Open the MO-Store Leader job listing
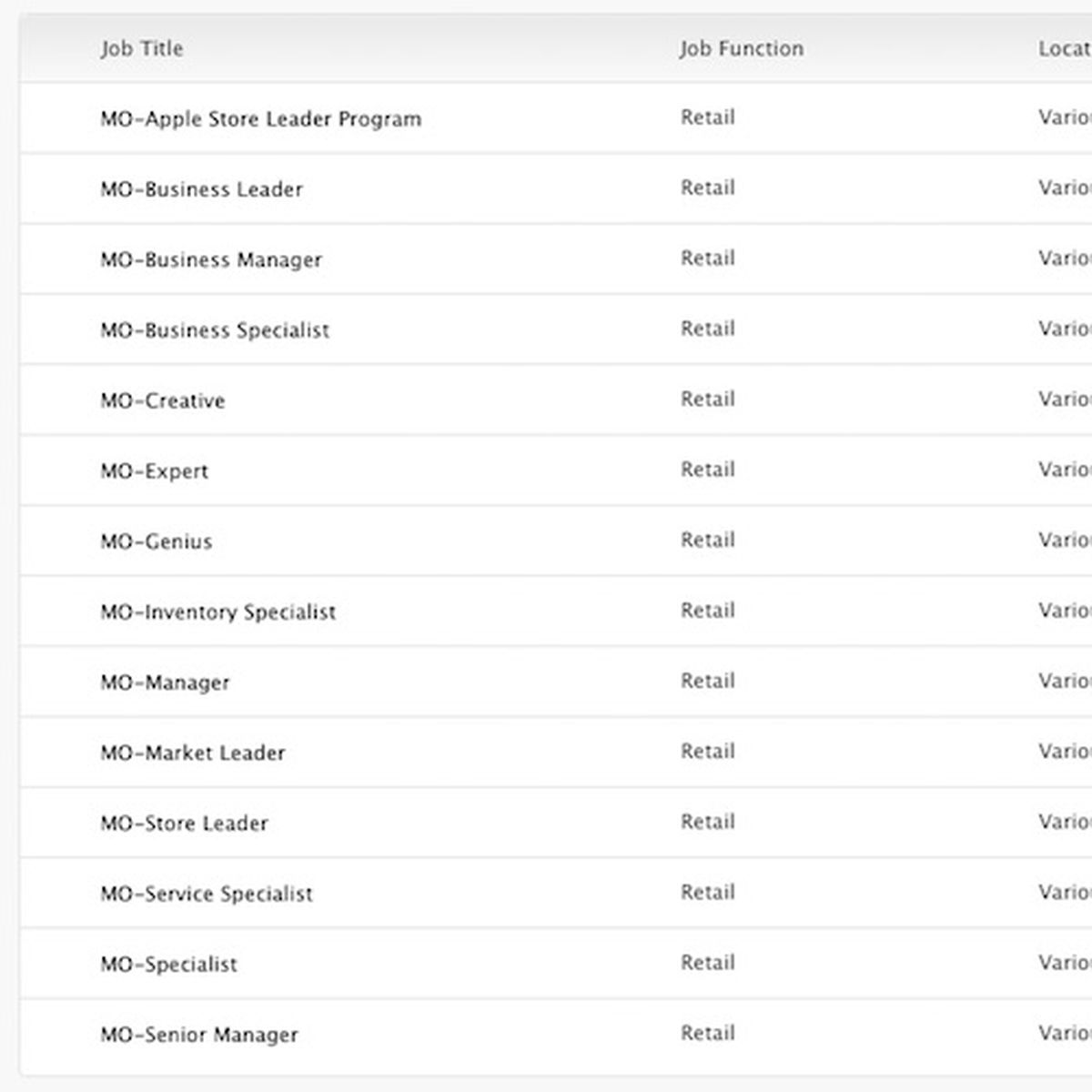The height and width of the screenshot is (1092, 1092). pyautogui.click(x=184, y=824)
